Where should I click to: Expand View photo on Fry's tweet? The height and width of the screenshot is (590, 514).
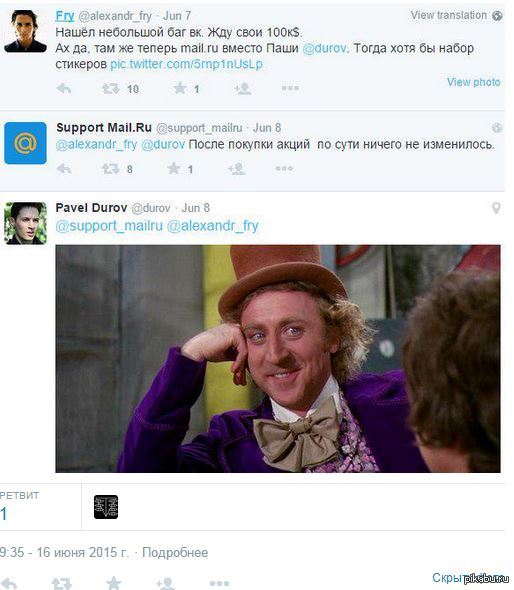(473, 82)
